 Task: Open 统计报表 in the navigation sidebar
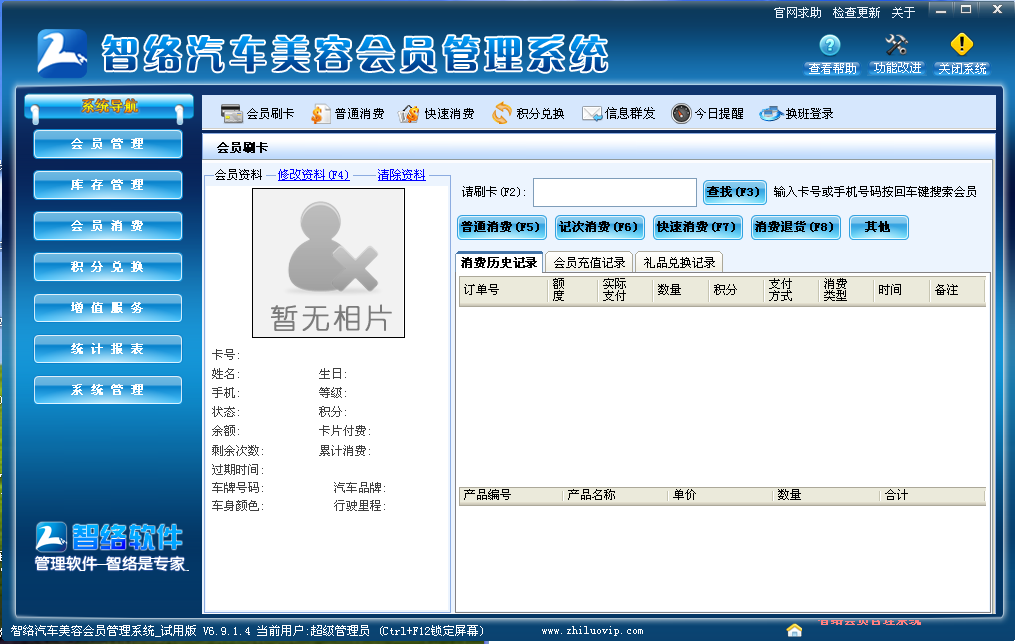click(107, 349)
